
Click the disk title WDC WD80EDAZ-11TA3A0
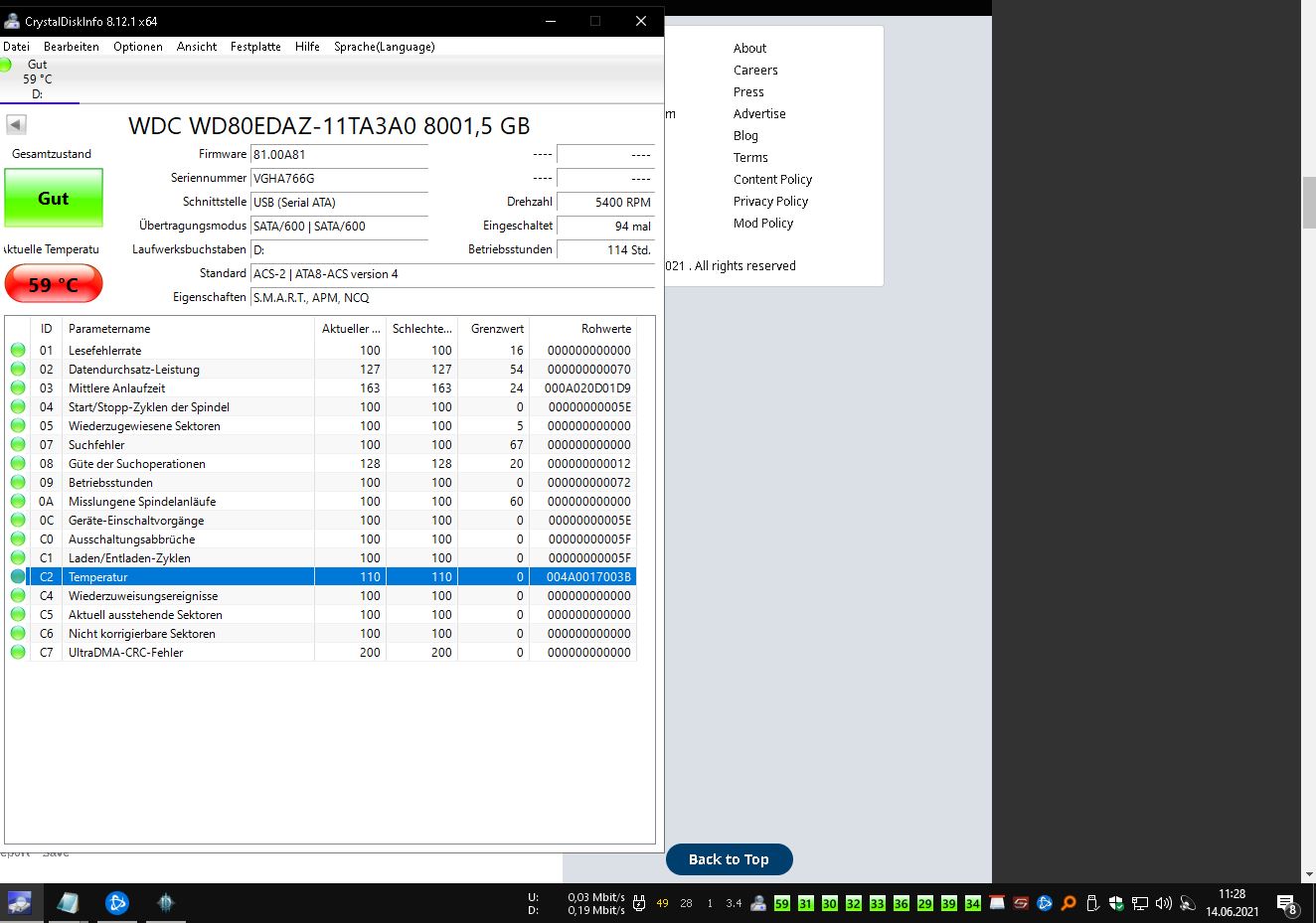click(329, 126)
